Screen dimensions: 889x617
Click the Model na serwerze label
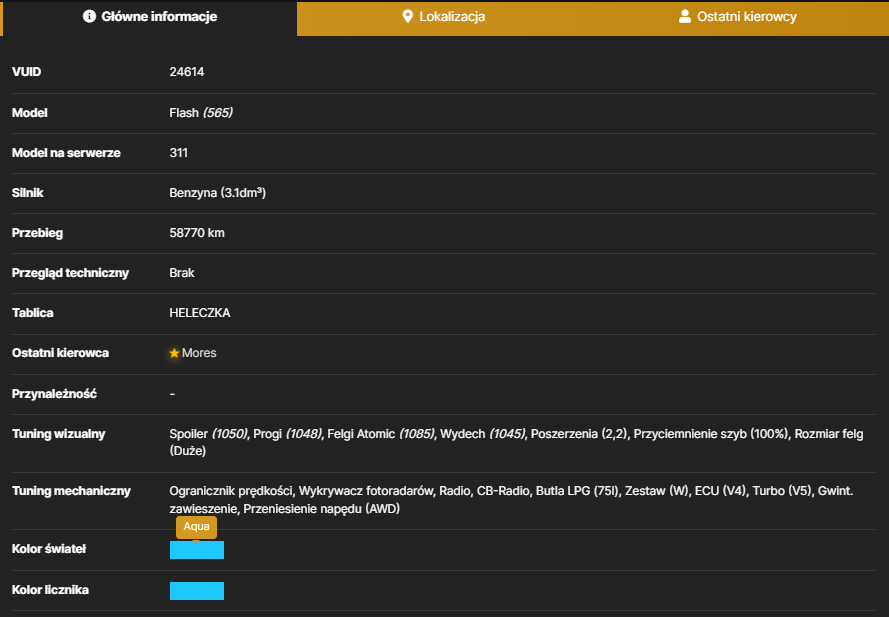[66, 153]
